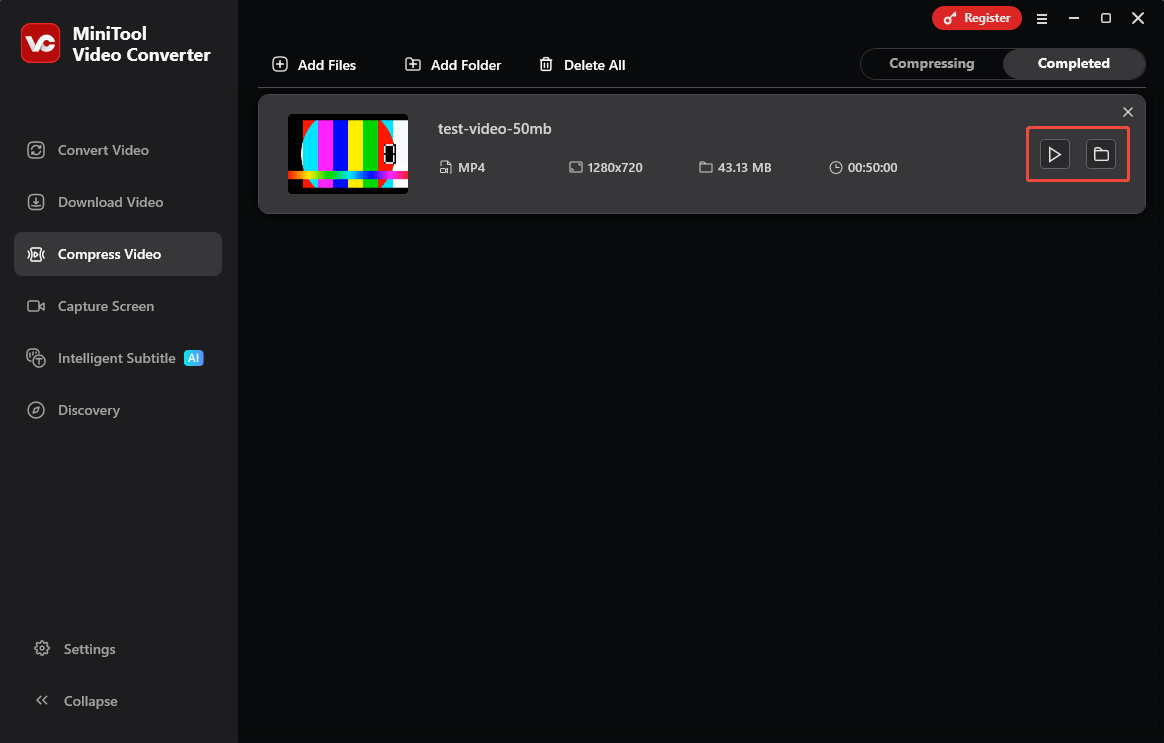This screenshot has height=743, width=1164.
Task: Click the Add Files toolbar item
Action: (314, 64)
